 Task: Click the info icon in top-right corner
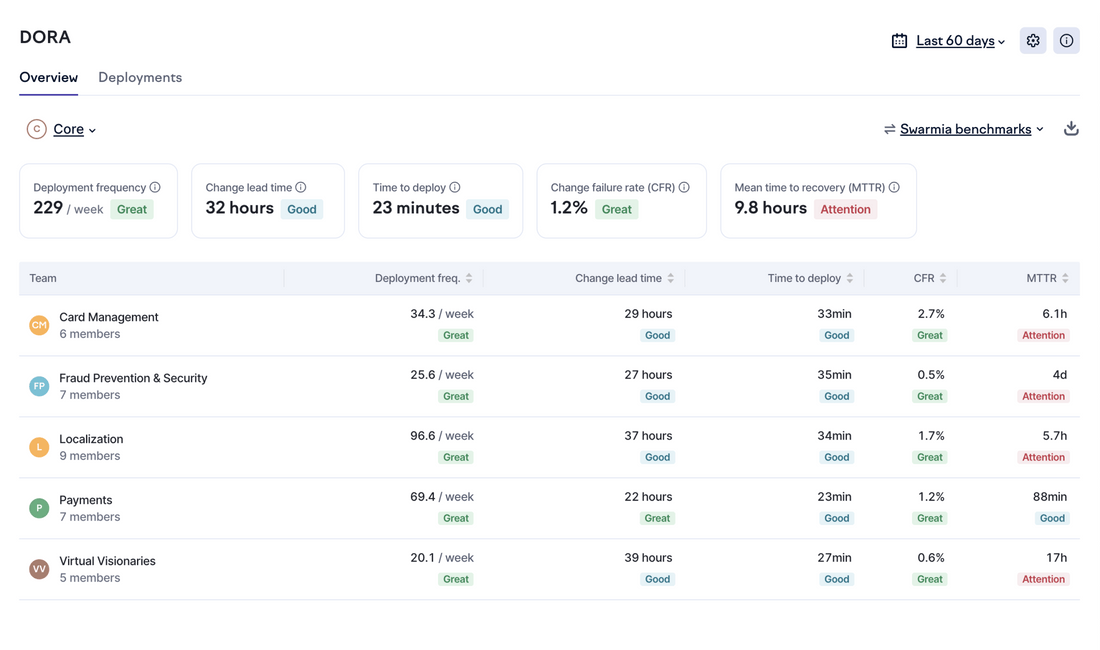pyautogui.click(x=1066, y=41)
